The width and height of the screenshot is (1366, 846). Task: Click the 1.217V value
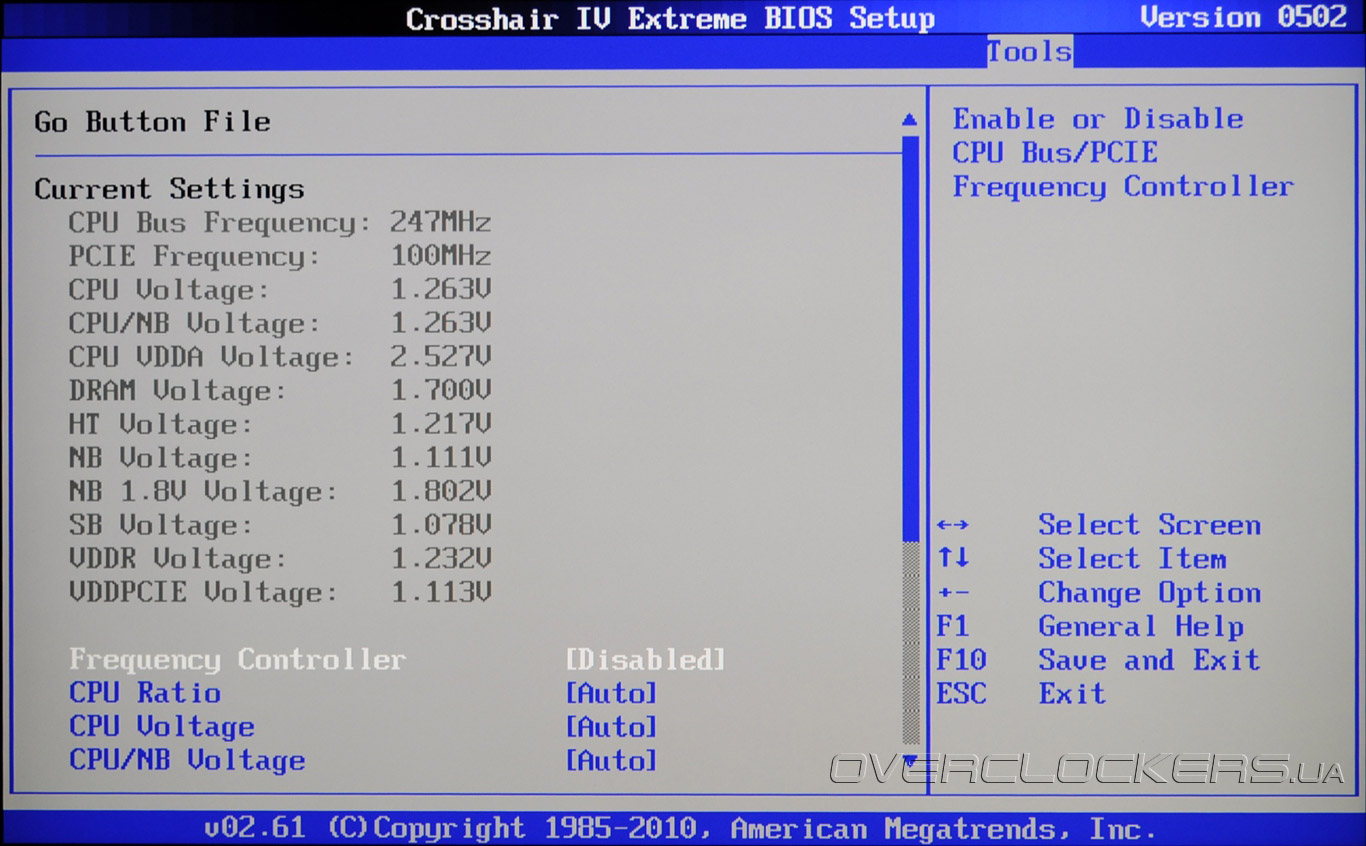[441, 425]
